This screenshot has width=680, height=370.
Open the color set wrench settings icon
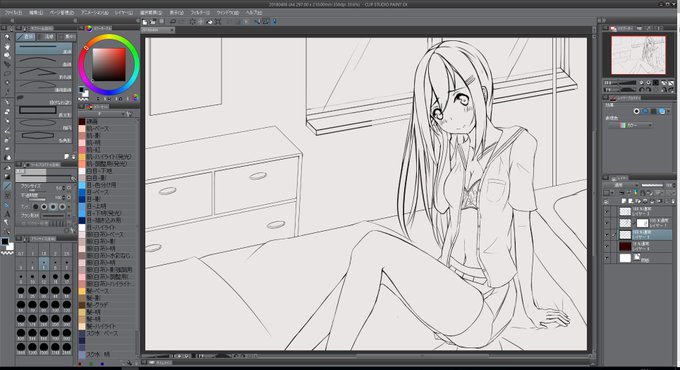129,114
